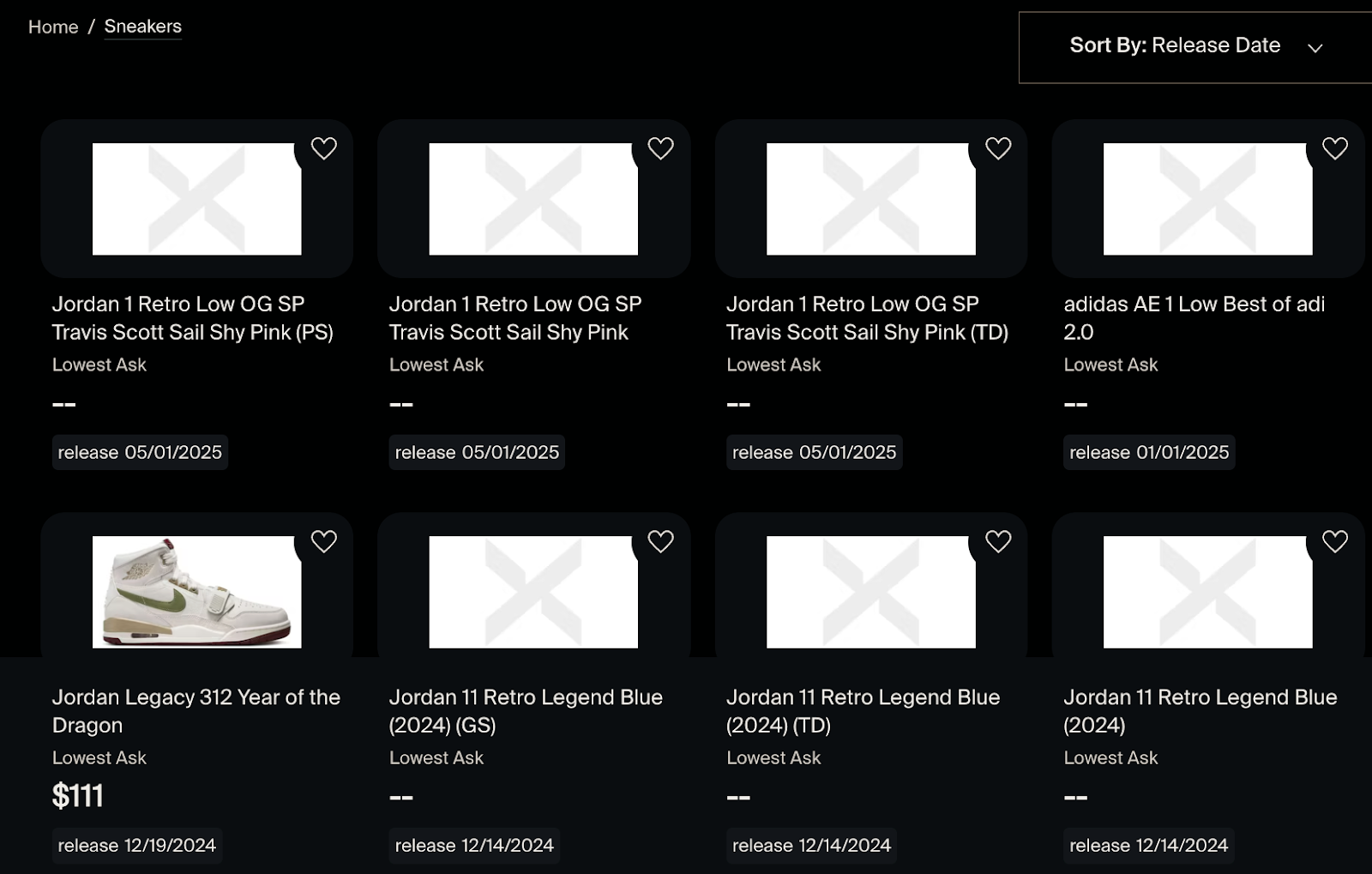Click release 01/01/2025 badge
The width and height of the screenshot is (1372, 874).
tap(1149, 452)
